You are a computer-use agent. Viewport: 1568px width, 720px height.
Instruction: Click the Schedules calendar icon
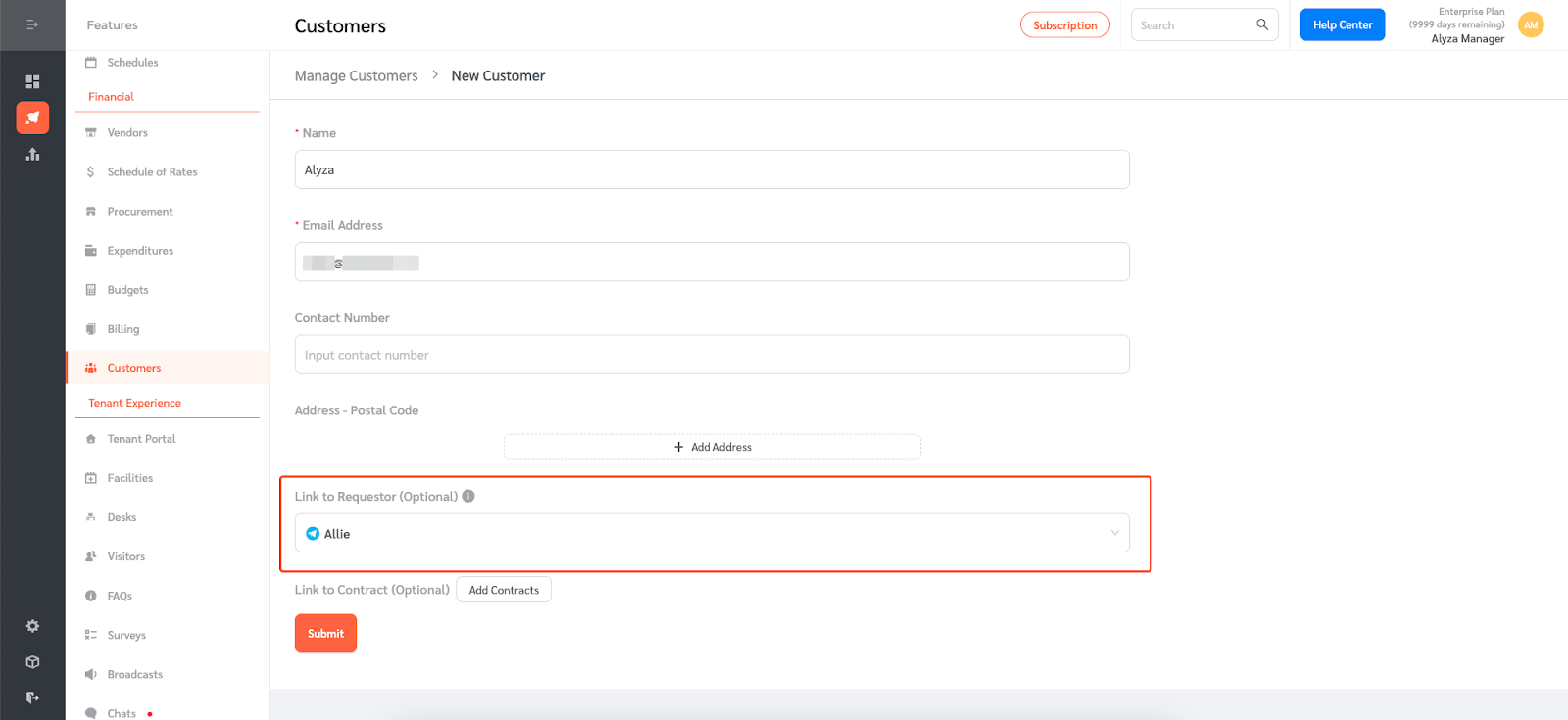91,62
